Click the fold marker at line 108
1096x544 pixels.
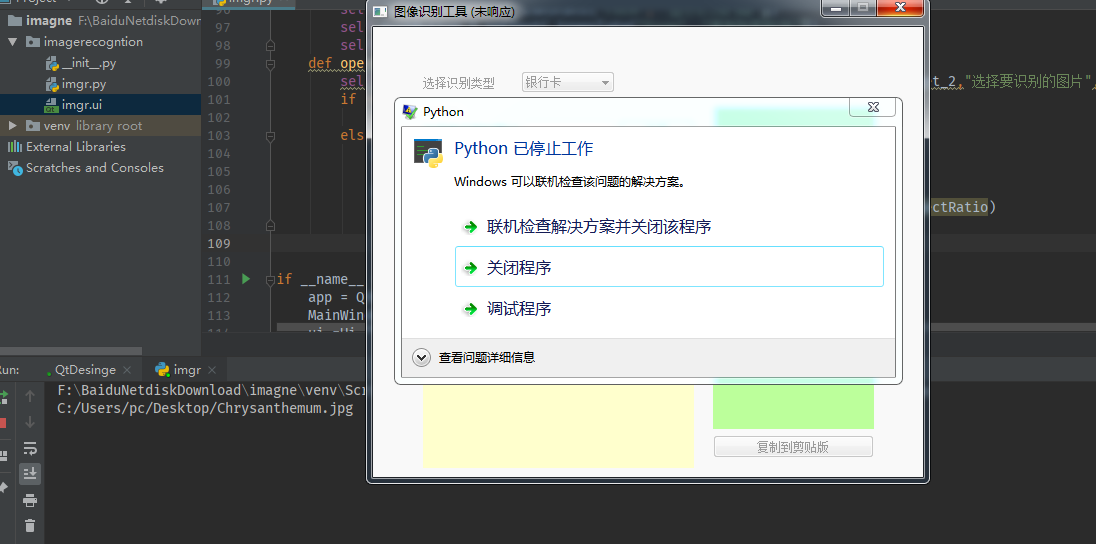point(270,225)
